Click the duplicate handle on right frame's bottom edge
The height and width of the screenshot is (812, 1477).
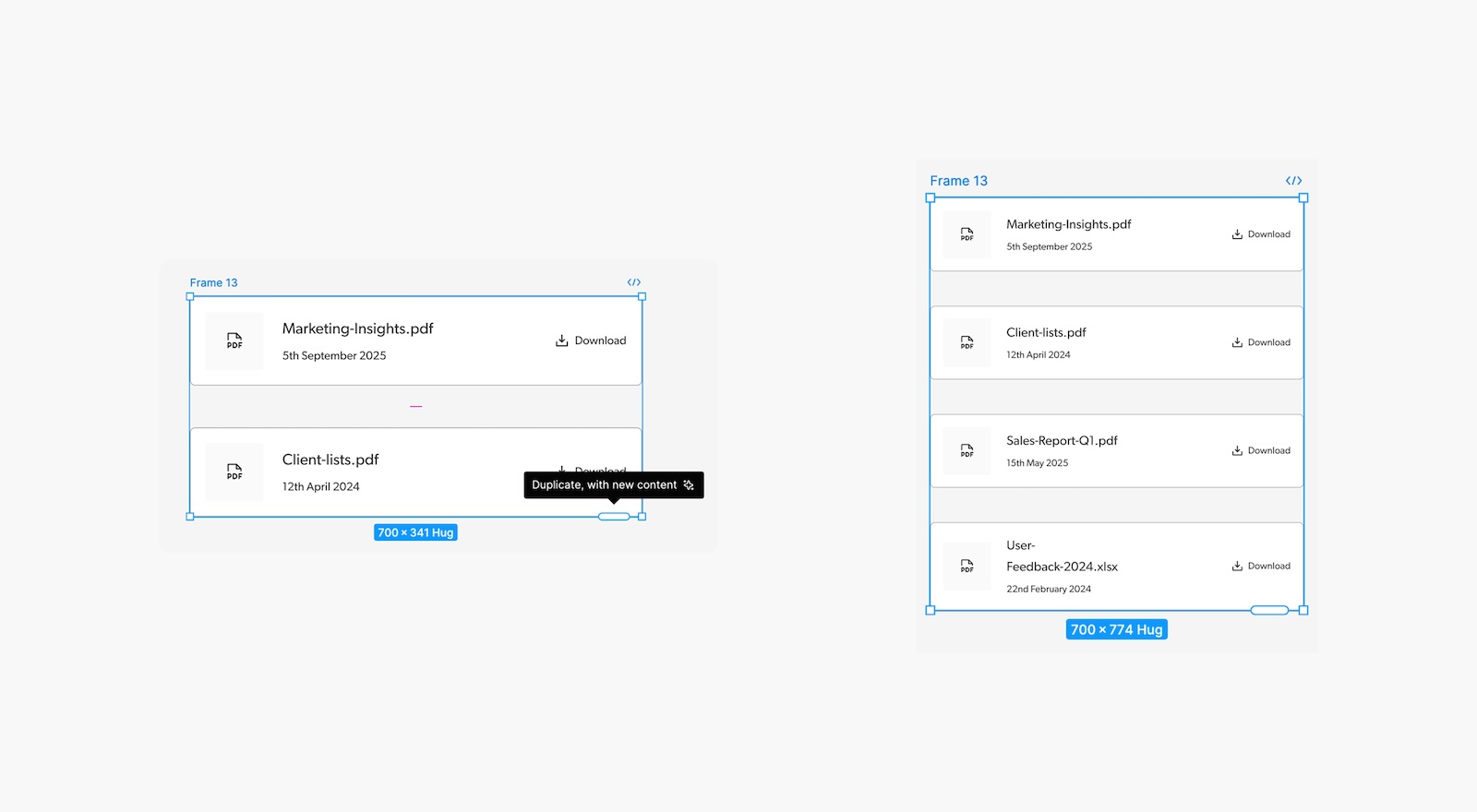pos(1269,610)
